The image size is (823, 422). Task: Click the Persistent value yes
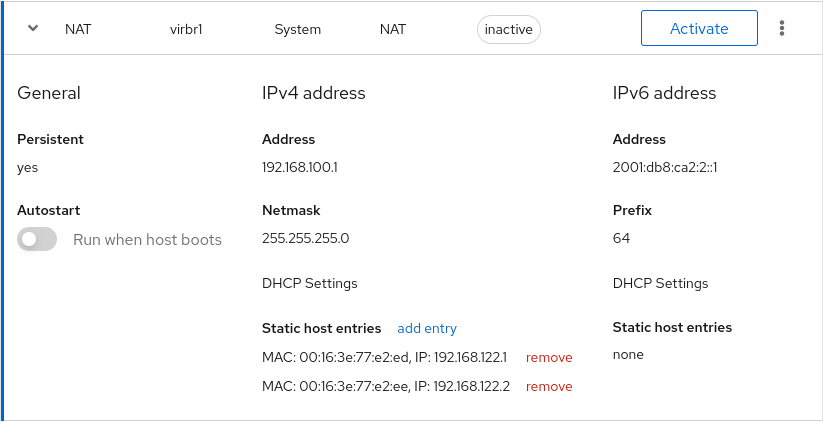(x=28, y=167)
